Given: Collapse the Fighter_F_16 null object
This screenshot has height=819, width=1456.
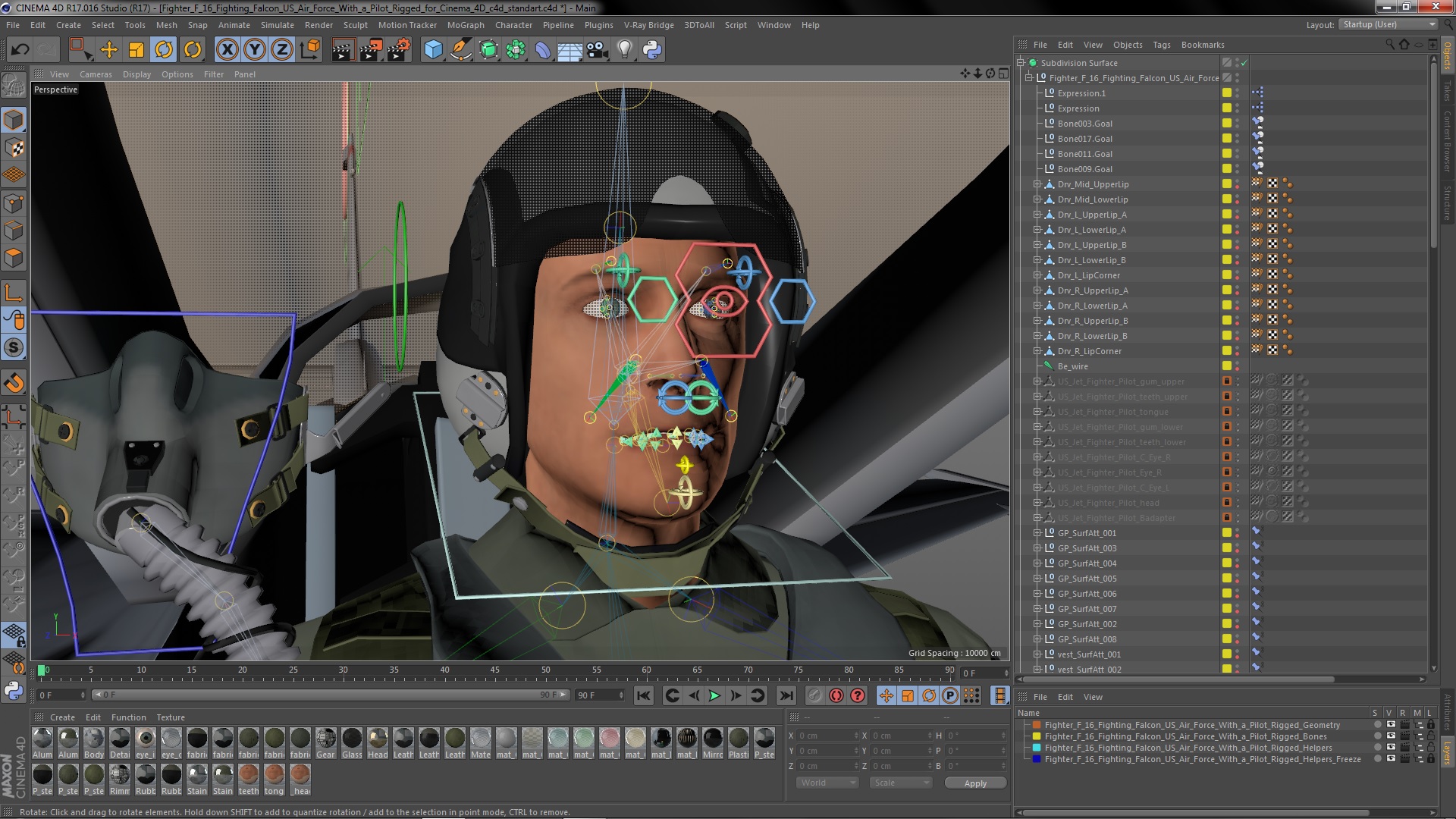Looking at the screenshot, I should 1029,78.
